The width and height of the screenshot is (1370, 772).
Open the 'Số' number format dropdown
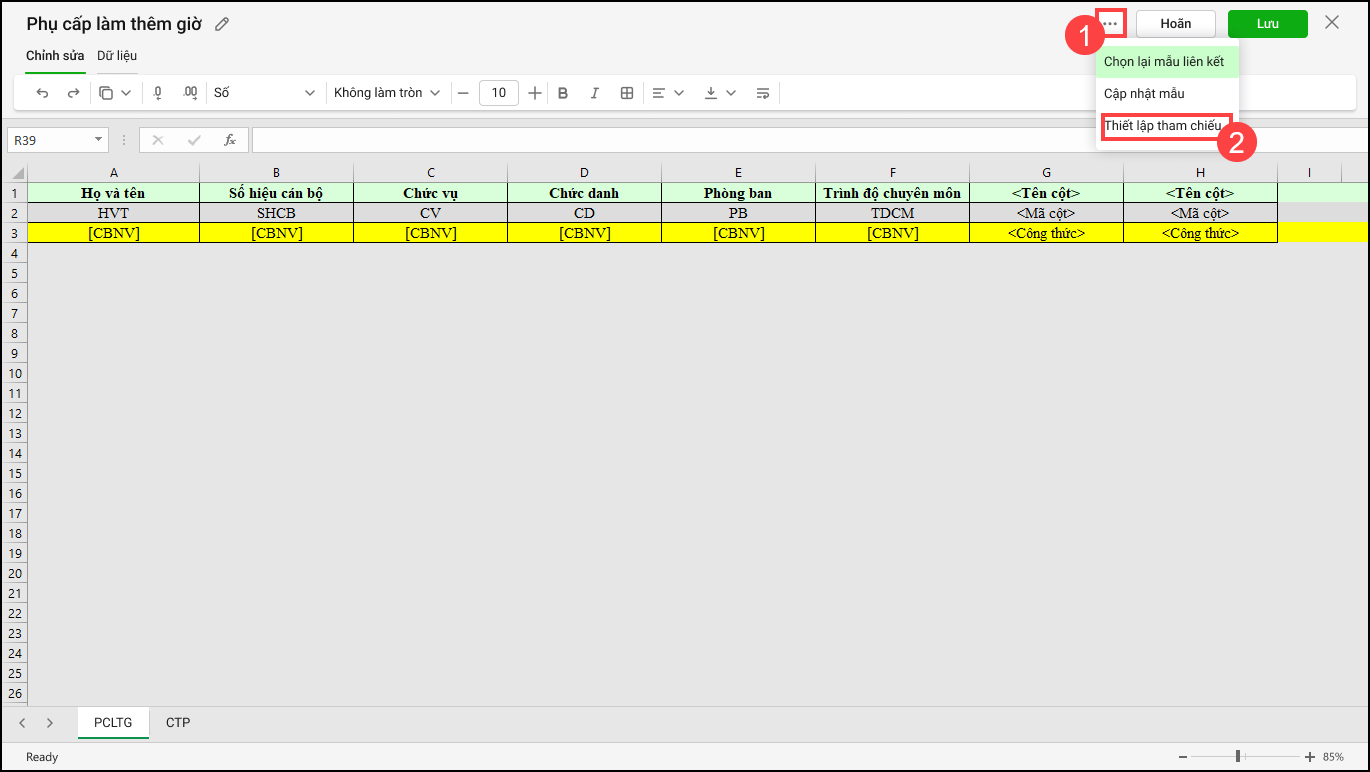pyautogui.click(x=264, y=93)
